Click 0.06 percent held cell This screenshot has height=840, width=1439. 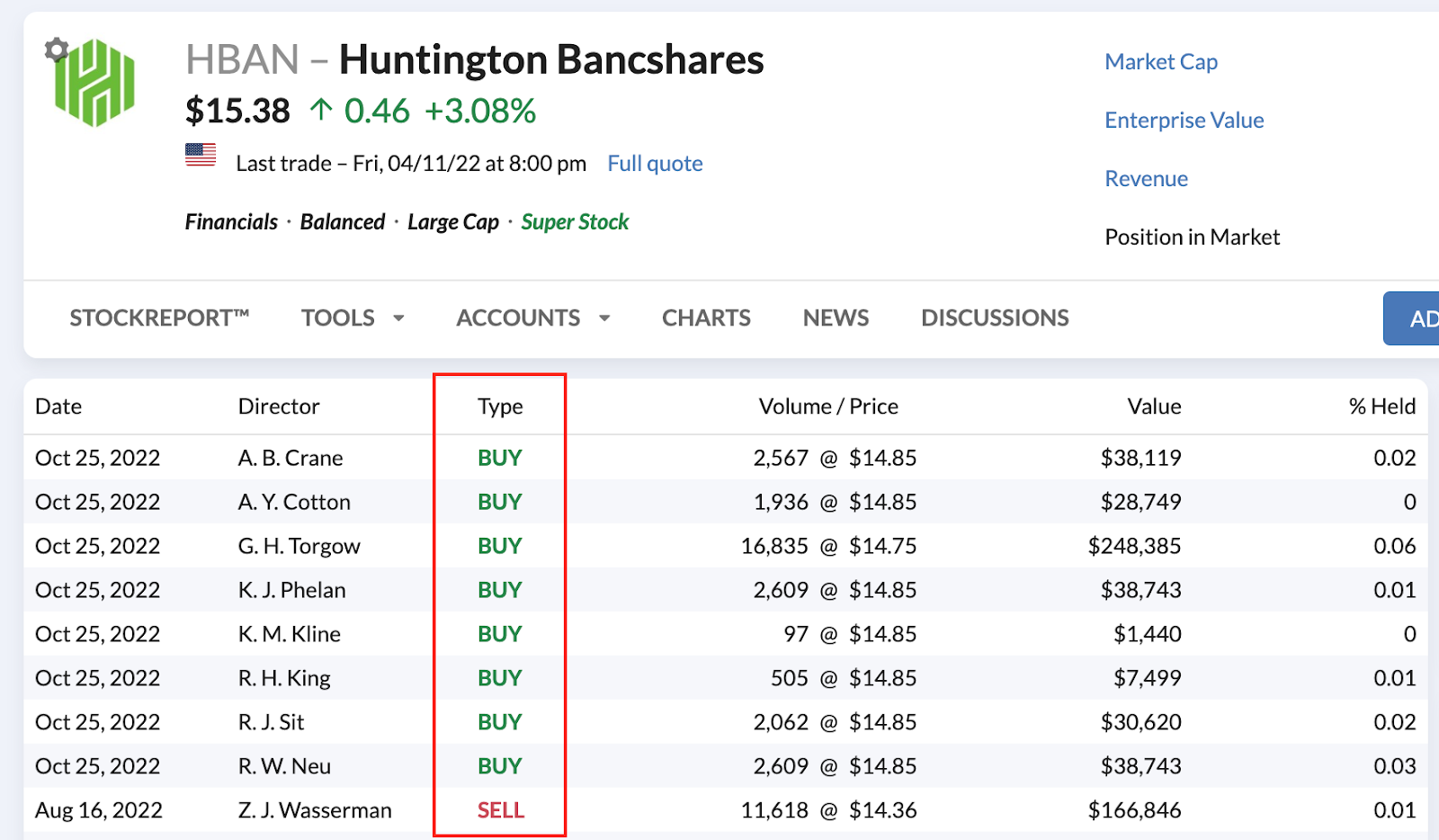click(x=1395, y=547)
